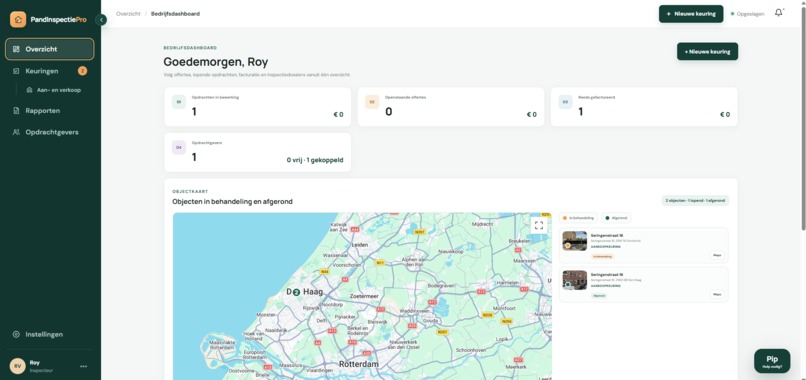Click the Overzicht breadcrumb link
Image resolution: width=806 pixels, height=380 pixels.
coord(128,14)
